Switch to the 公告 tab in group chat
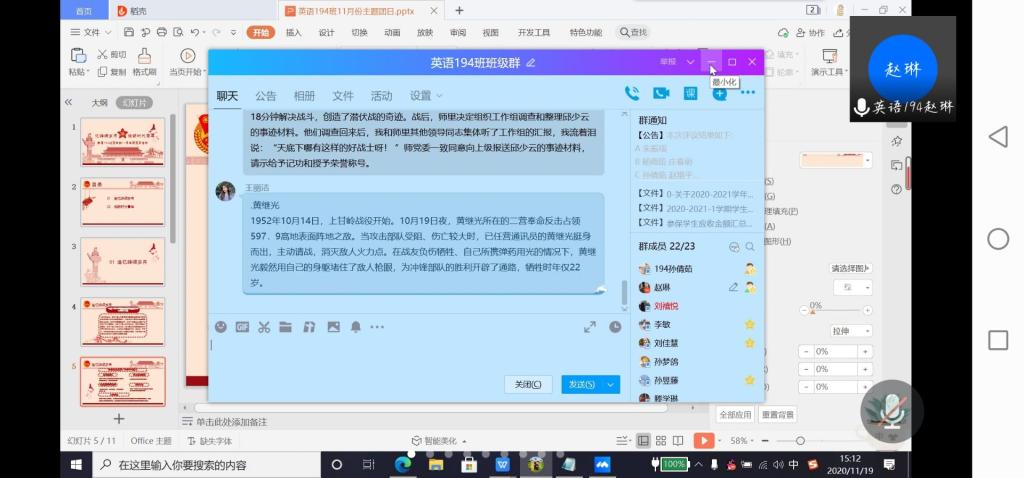The height and width of the screenshot is (478, 1024). [265, 96]
